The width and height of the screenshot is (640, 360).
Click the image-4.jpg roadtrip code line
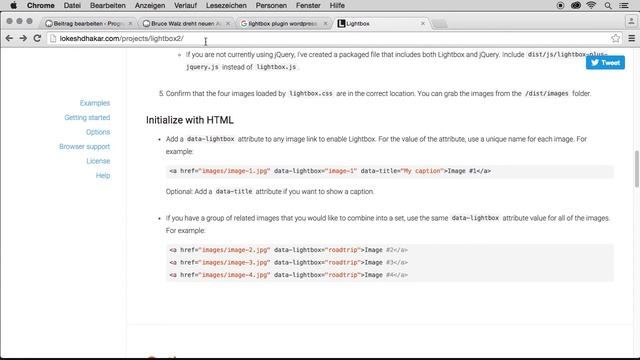289,275
